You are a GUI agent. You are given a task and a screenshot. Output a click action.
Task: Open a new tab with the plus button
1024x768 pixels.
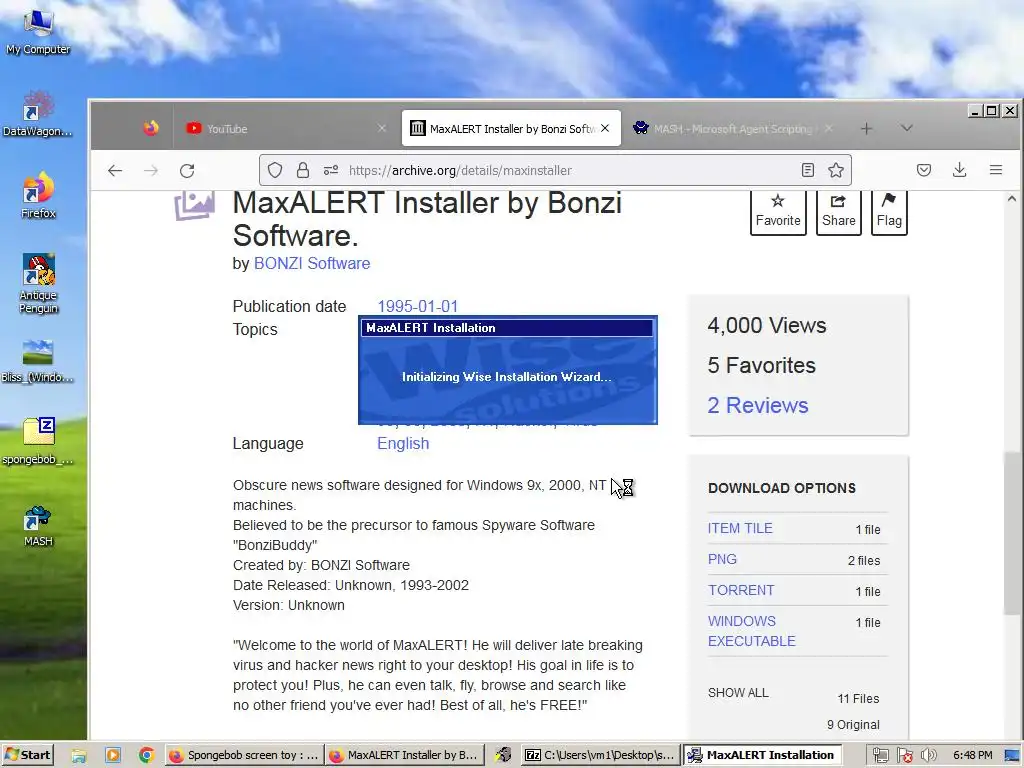[867, 129]
